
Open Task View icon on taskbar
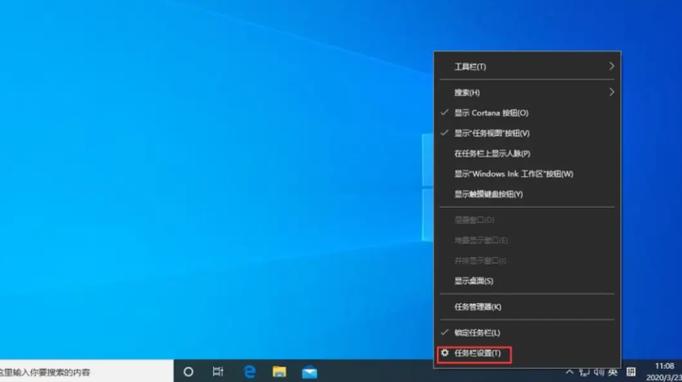pos(217,372)
